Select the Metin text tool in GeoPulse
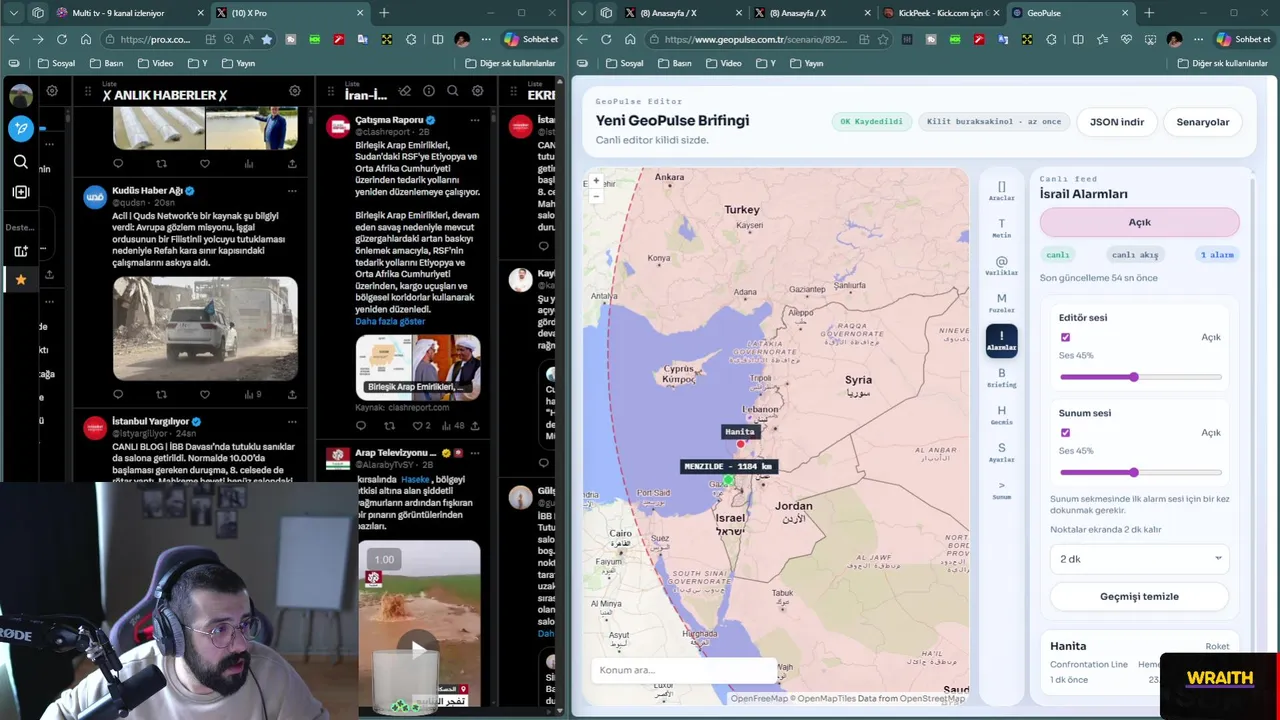1280x720 pixels. point(1001,229)
